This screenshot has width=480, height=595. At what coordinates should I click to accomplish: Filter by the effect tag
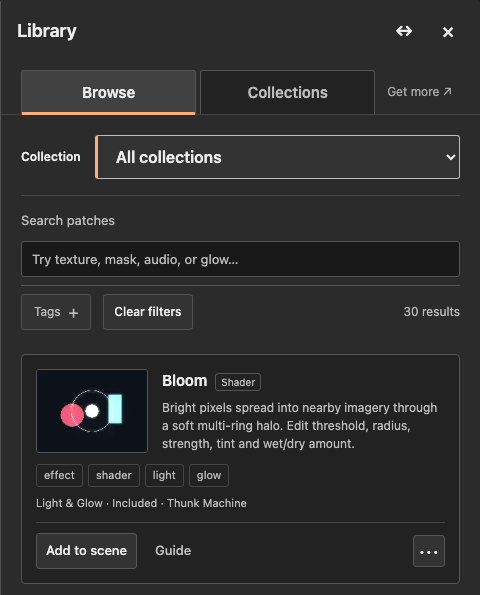click(x=59, y=475)
